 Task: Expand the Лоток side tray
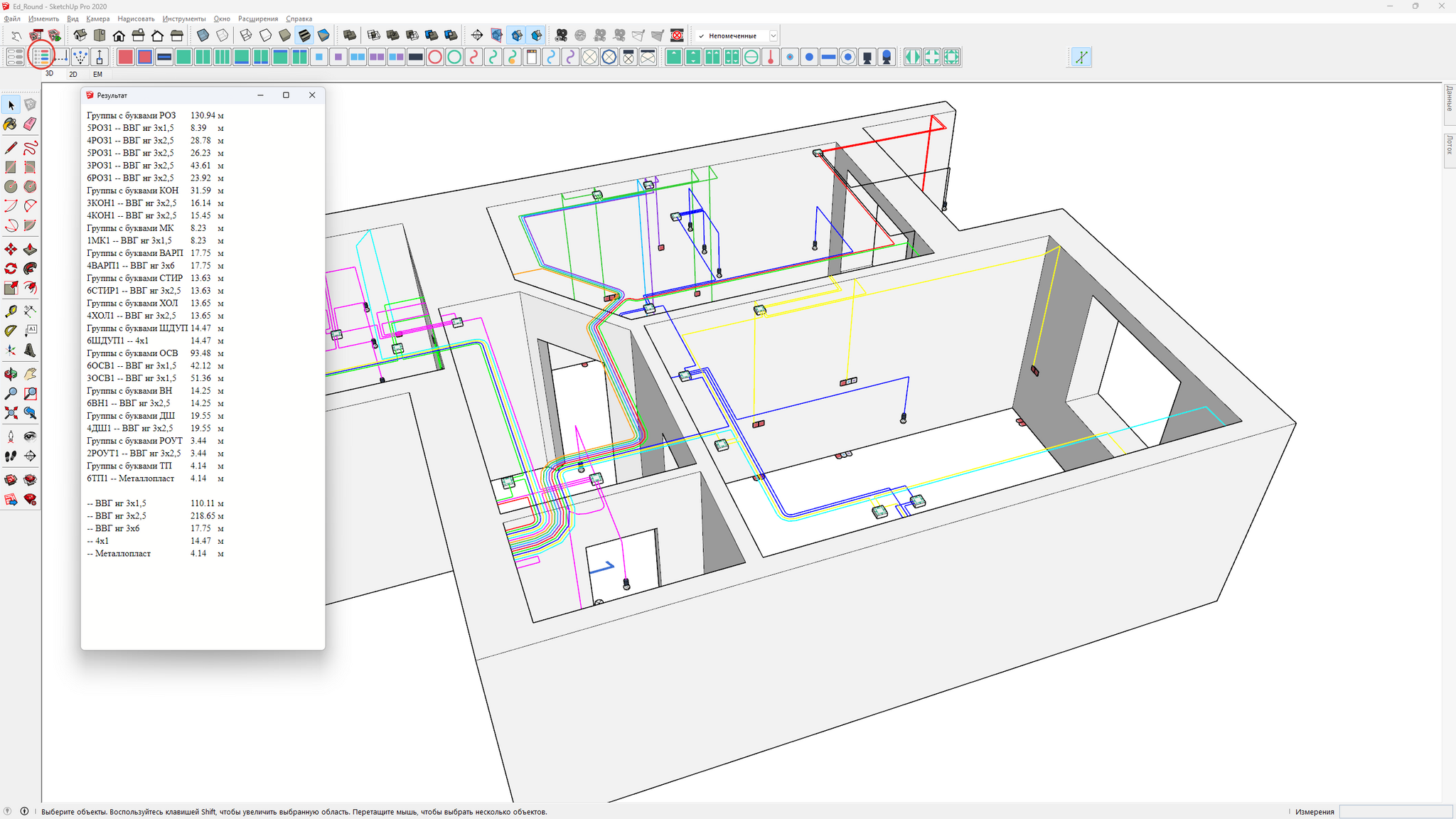pyautogui.click(x=1449, y=146)
